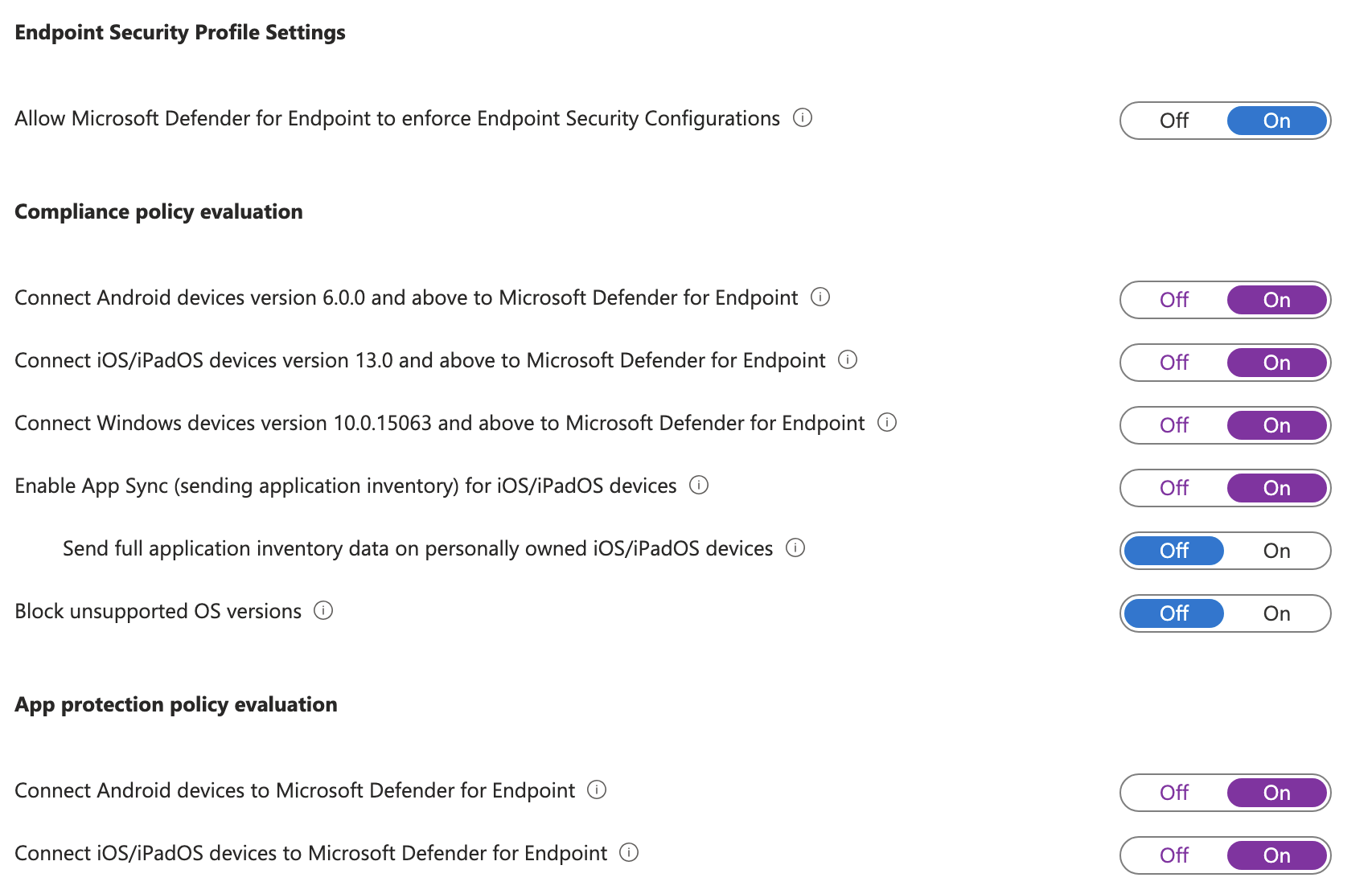1372x894 pixels.
Task: Disable Connect Android devices app protection evaluation
Action: pyautogui.click(x=1173, y=793)
